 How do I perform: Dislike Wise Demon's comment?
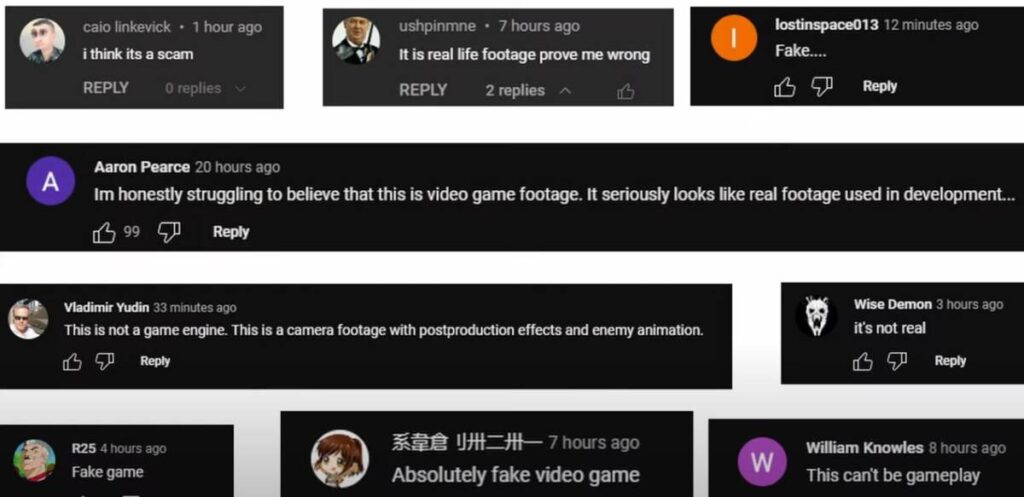897,361
